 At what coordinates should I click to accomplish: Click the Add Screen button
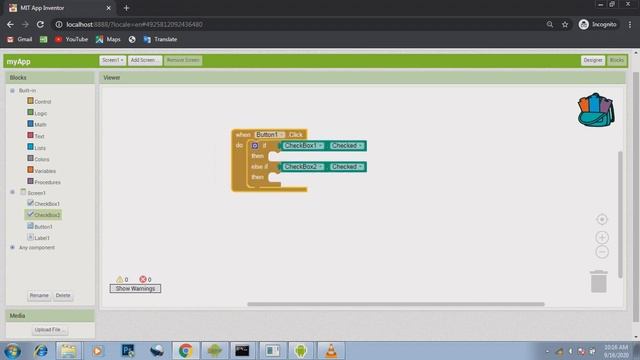[x=144, y=60]
